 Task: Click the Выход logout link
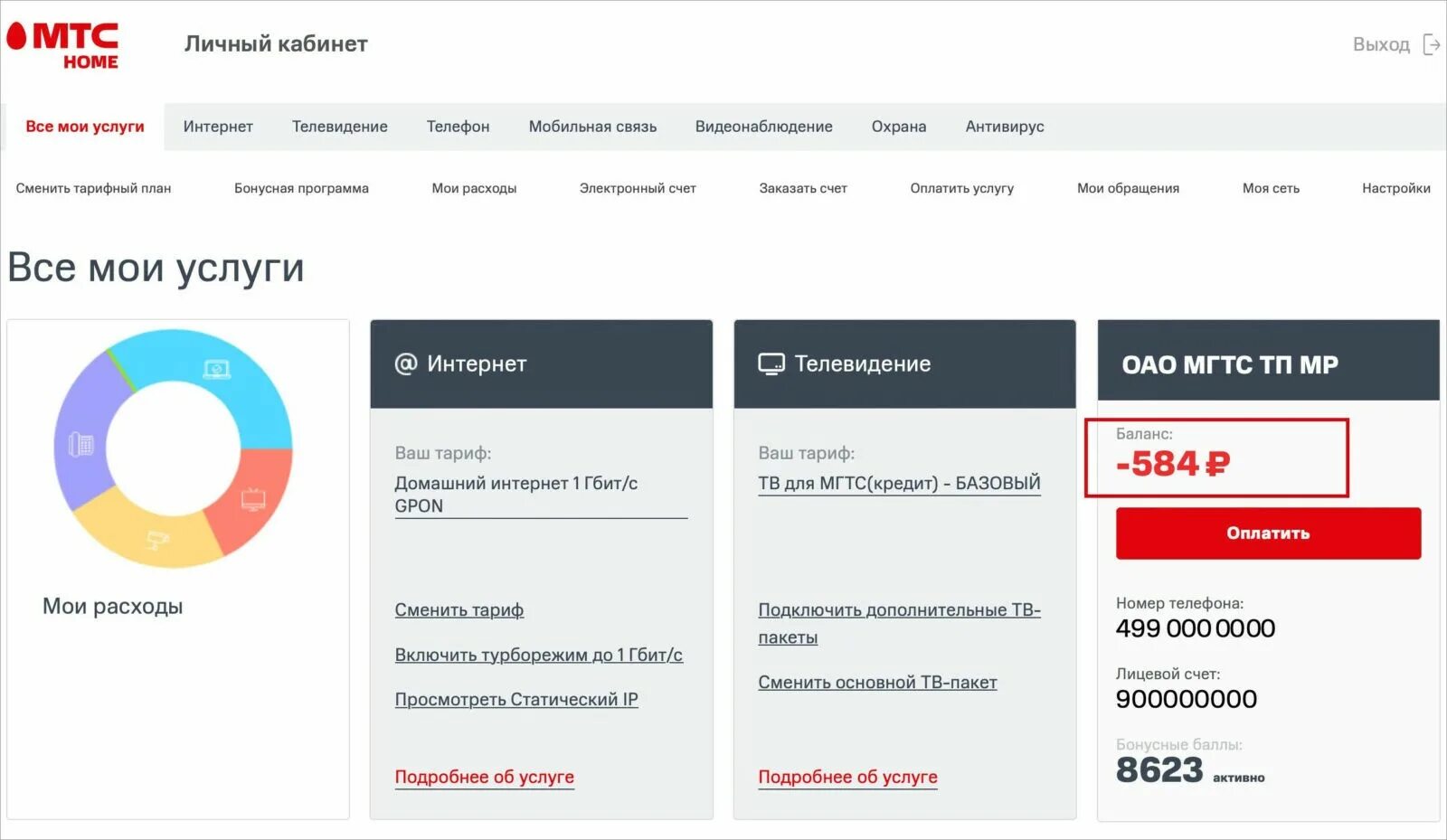pos(1381,44)
